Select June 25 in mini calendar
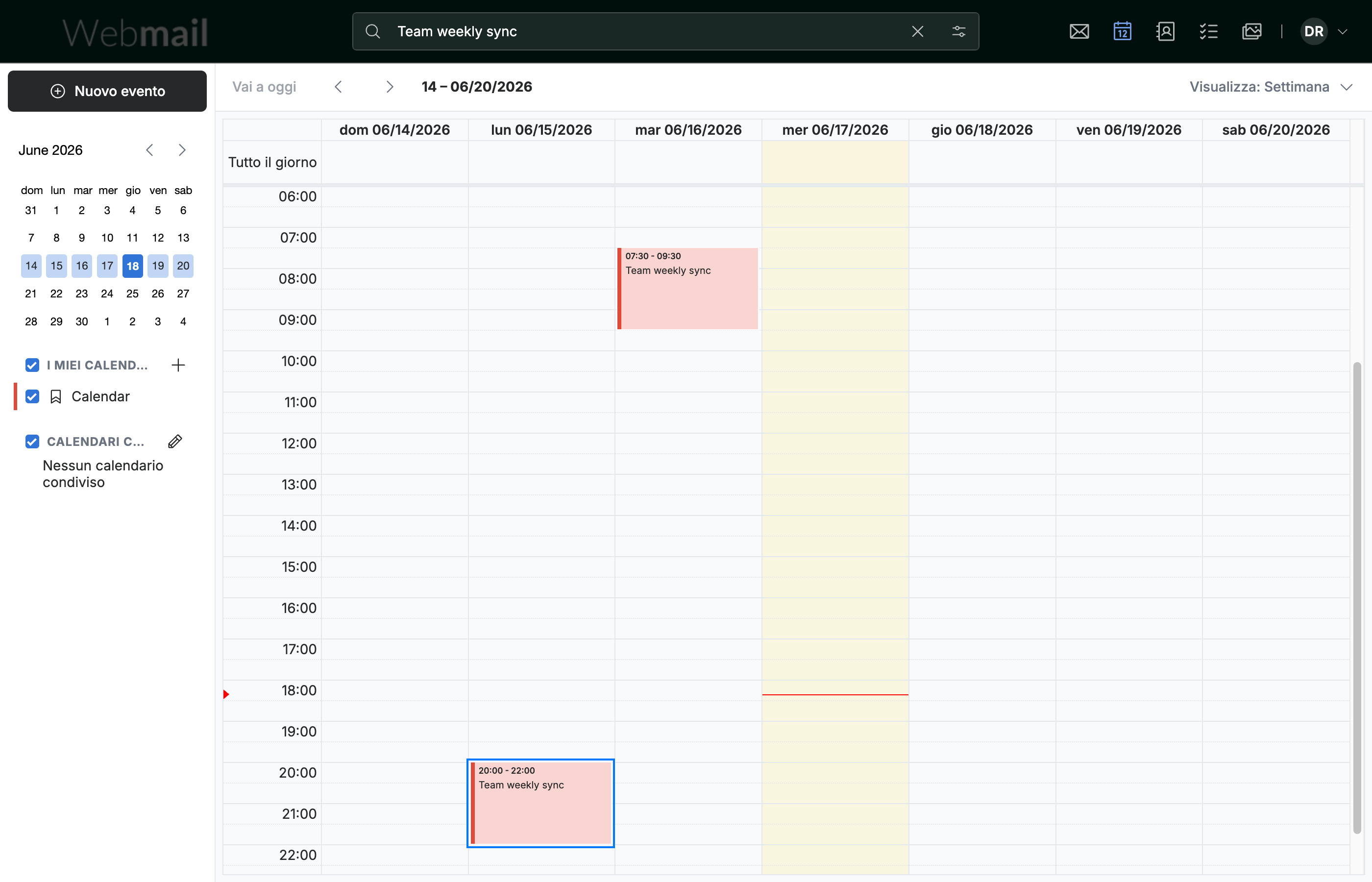This screenshot has width=1372, height=882. click(132, 294)
